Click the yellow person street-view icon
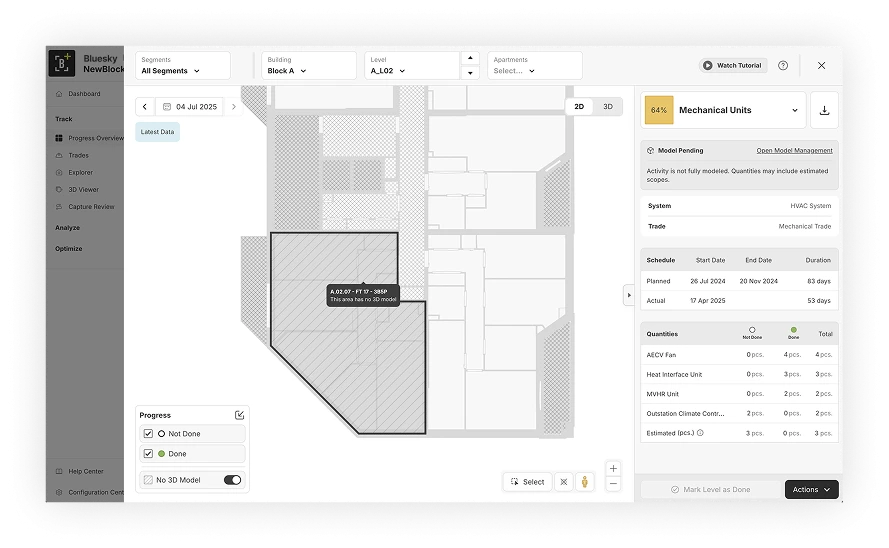Image resolution: width=889 pixels, height=548 pixels. pos(585,482)
